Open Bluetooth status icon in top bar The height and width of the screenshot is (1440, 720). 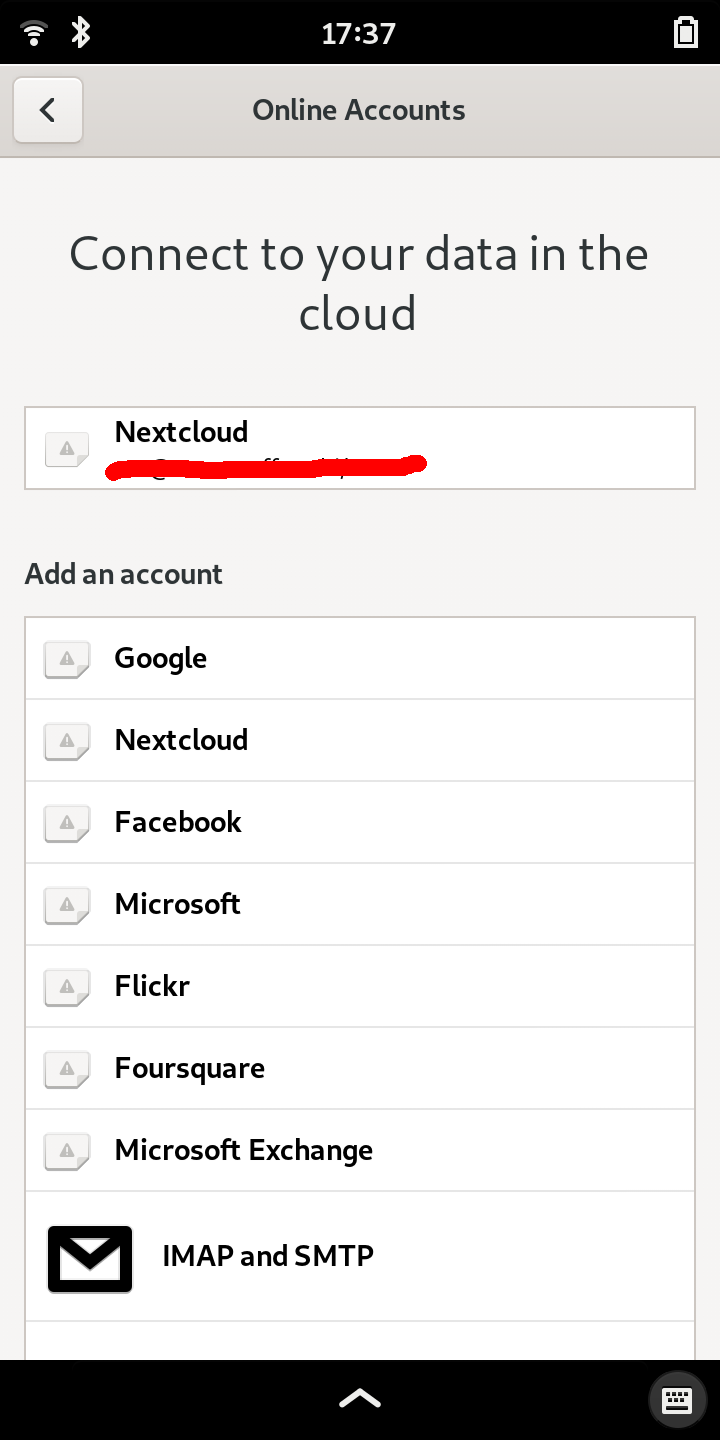tap(81, 32)
